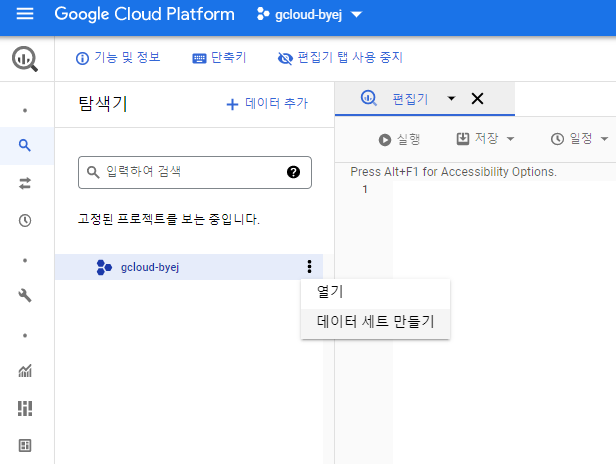Click 데이터 추가 add data button
This screenshot has width=616, height=464.
point(267,103)
